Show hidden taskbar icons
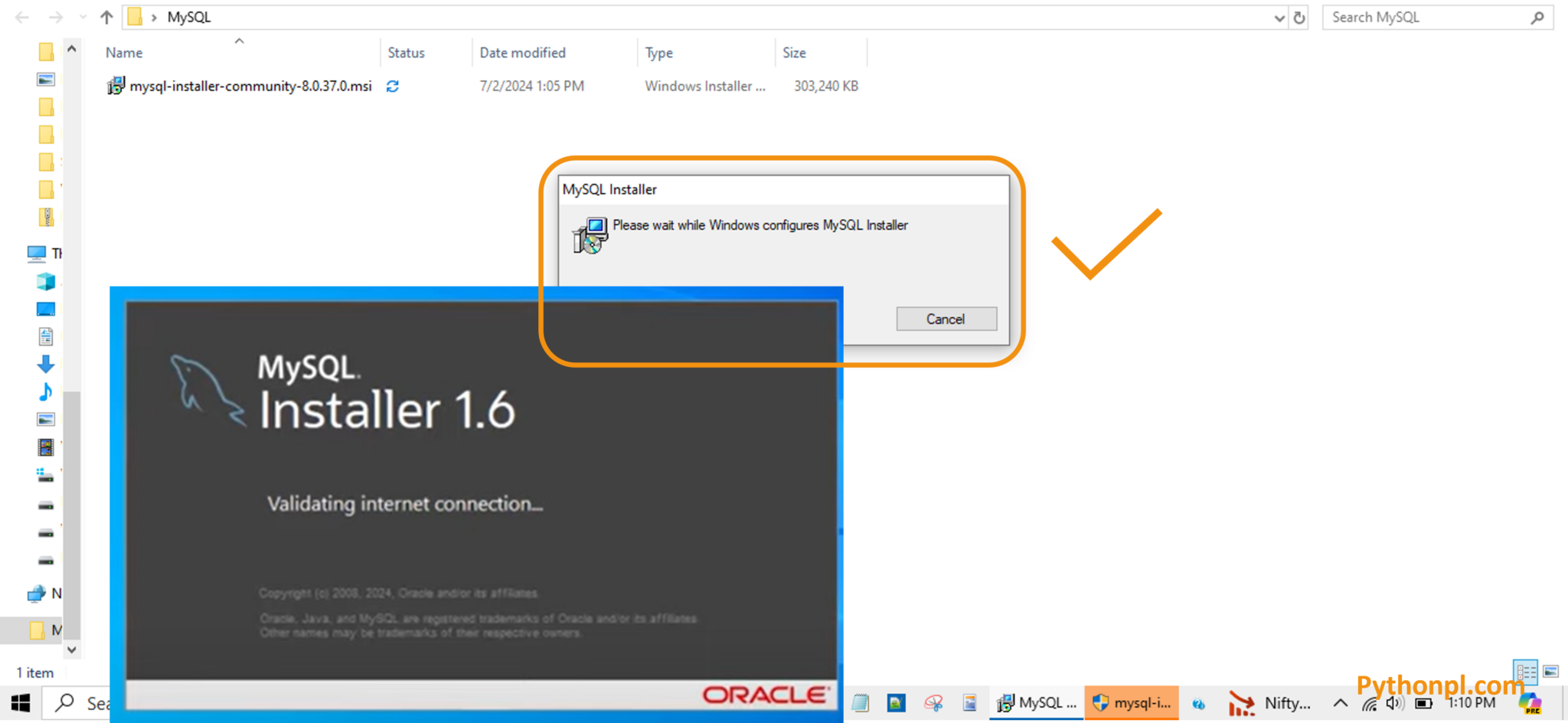This screenshot has width=1568, height=723. tap(1340, 703)
